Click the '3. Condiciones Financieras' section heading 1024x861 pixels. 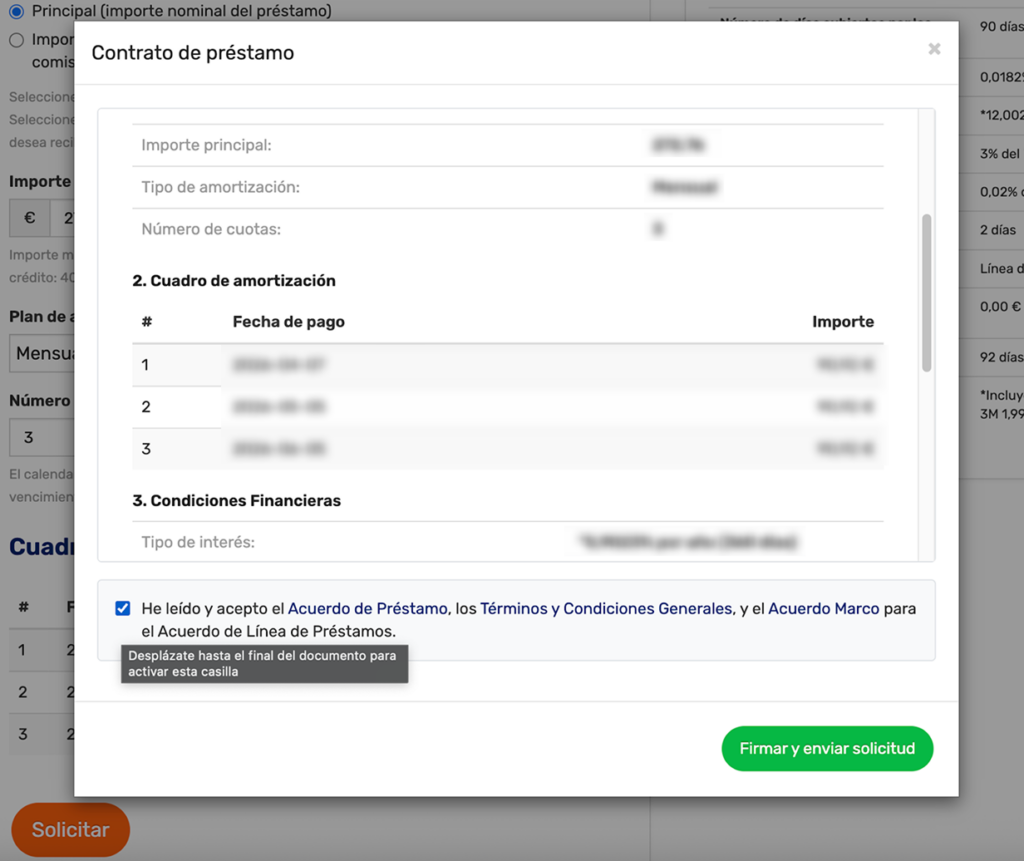tap(236, 501)
